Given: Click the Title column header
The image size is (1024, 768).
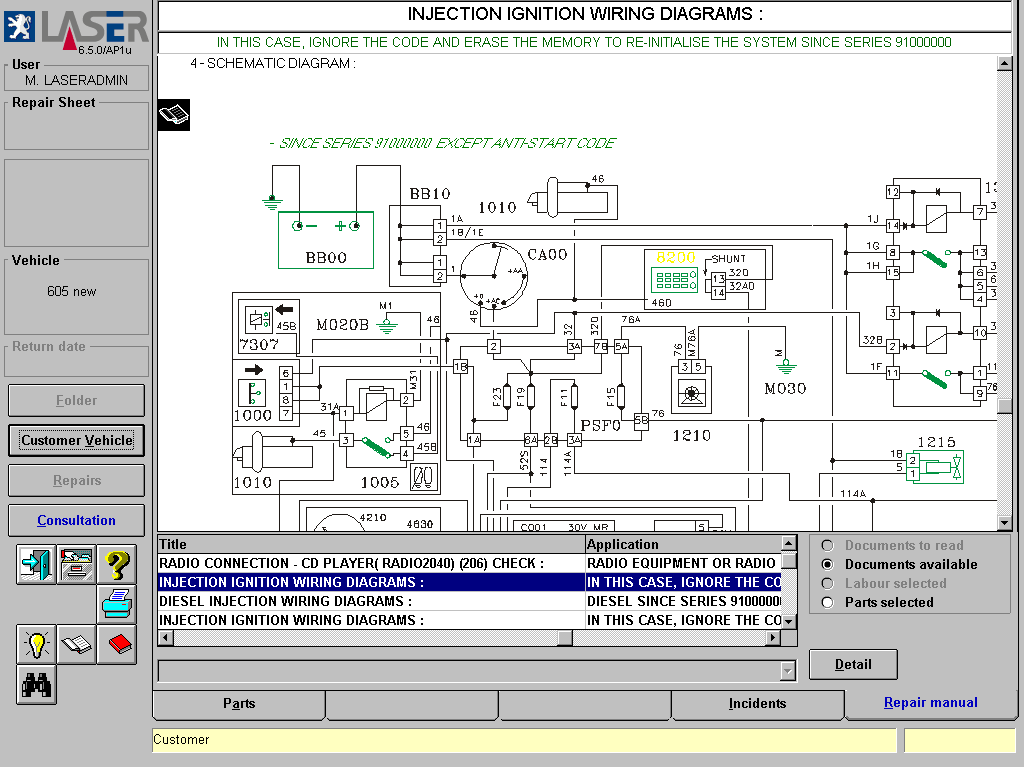Looking at the screenshot, I should (x=371, y=544).
